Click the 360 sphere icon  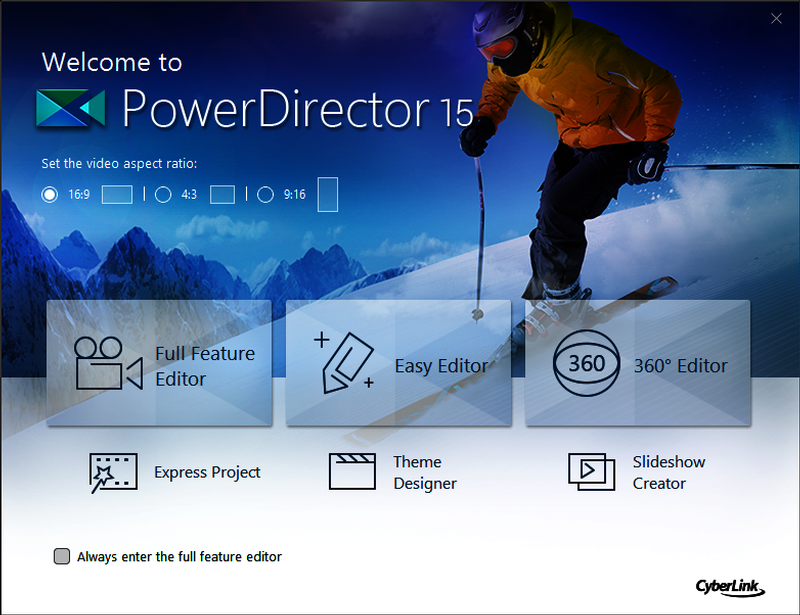587,363
